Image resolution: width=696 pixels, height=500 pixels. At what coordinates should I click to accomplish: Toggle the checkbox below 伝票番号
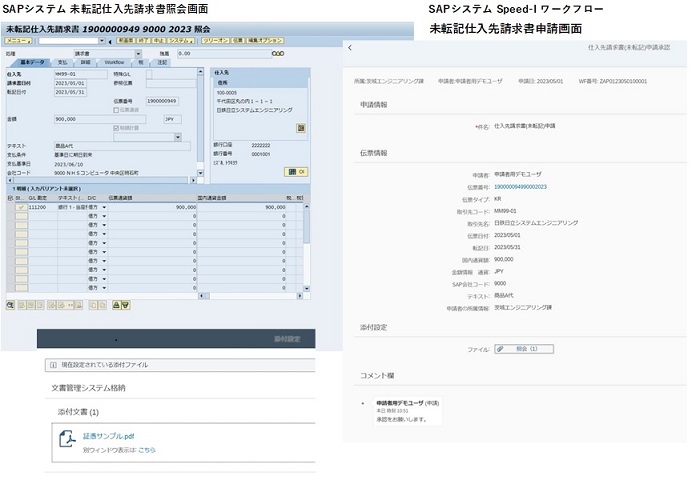(116, 110)
